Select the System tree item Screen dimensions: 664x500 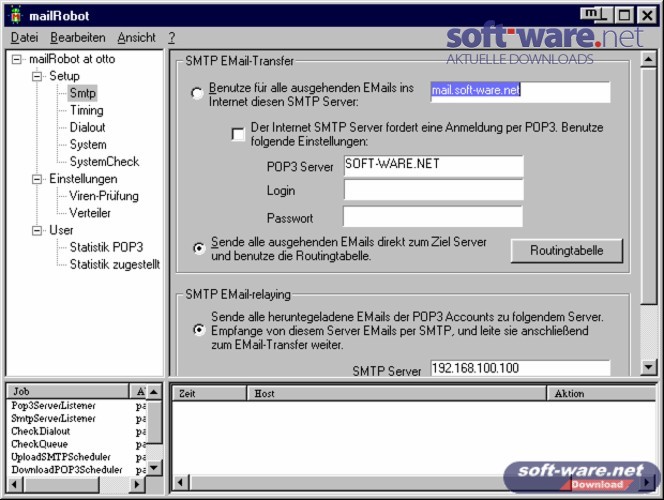click(x=88, y=145)
